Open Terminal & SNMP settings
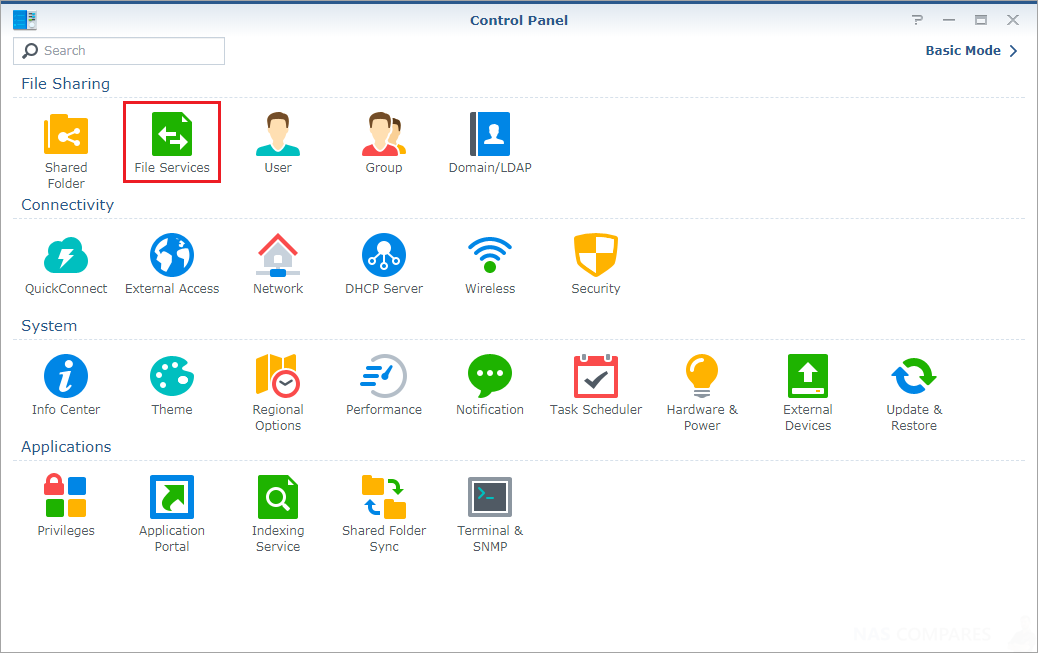The image size is (1038, 653). (x=490, y=514)
